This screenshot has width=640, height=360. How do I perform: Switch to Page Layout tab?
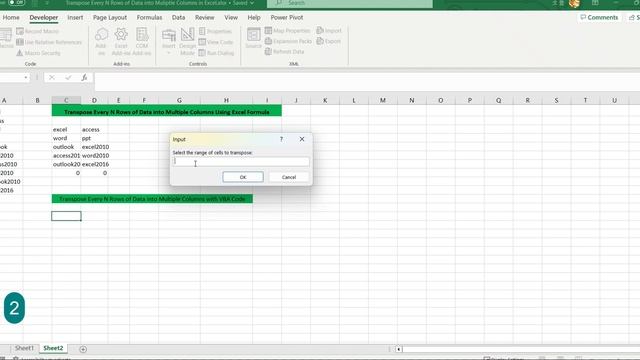pos(110,18)
